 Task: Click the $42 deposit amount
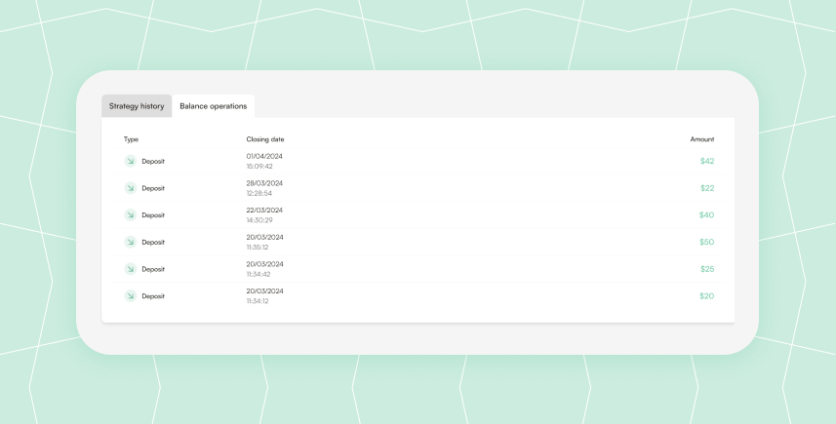coord(707,161)
